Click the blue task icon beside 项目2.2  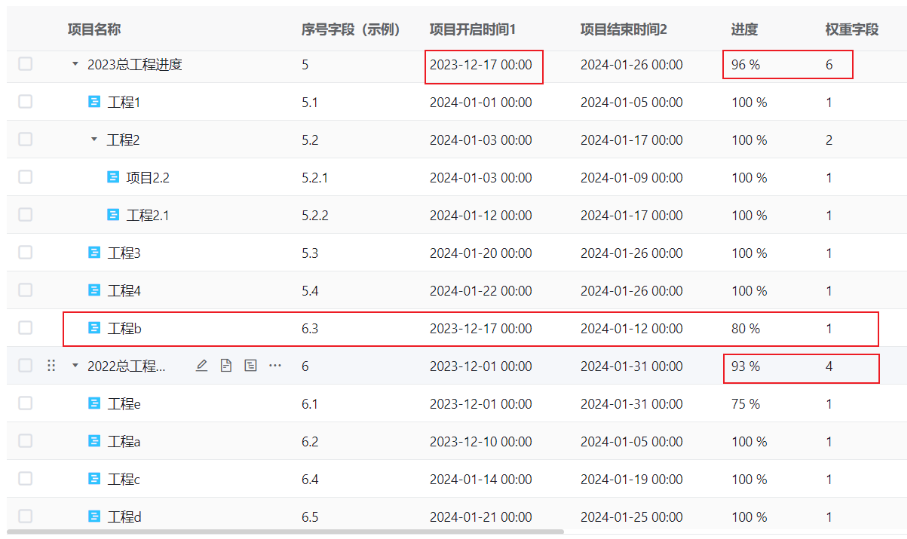pyautogui.click(x=113, y=177)
